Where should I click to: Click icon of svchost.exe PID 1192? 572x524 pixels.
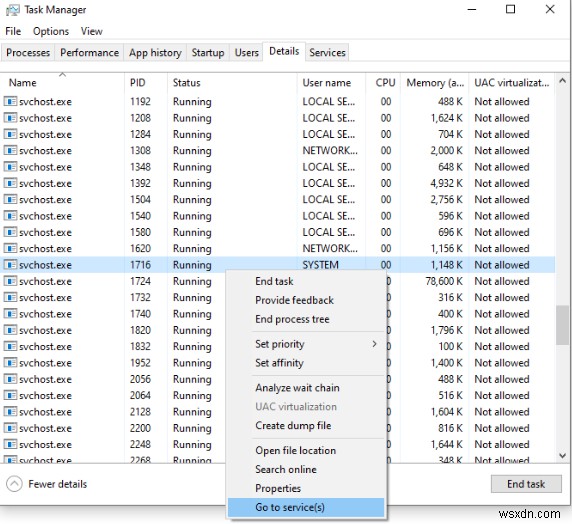click(10, 101)
